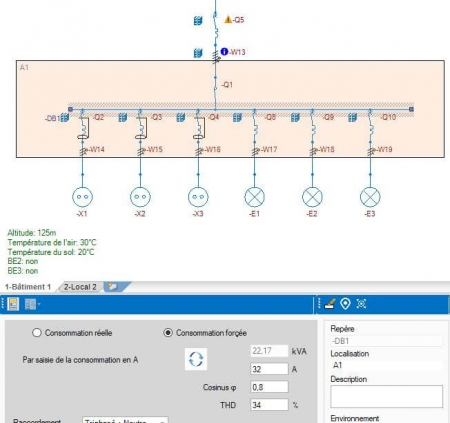Click the THD percentage field
The image size is (450, 423).
pyautogui.click(x=269, y=405)
